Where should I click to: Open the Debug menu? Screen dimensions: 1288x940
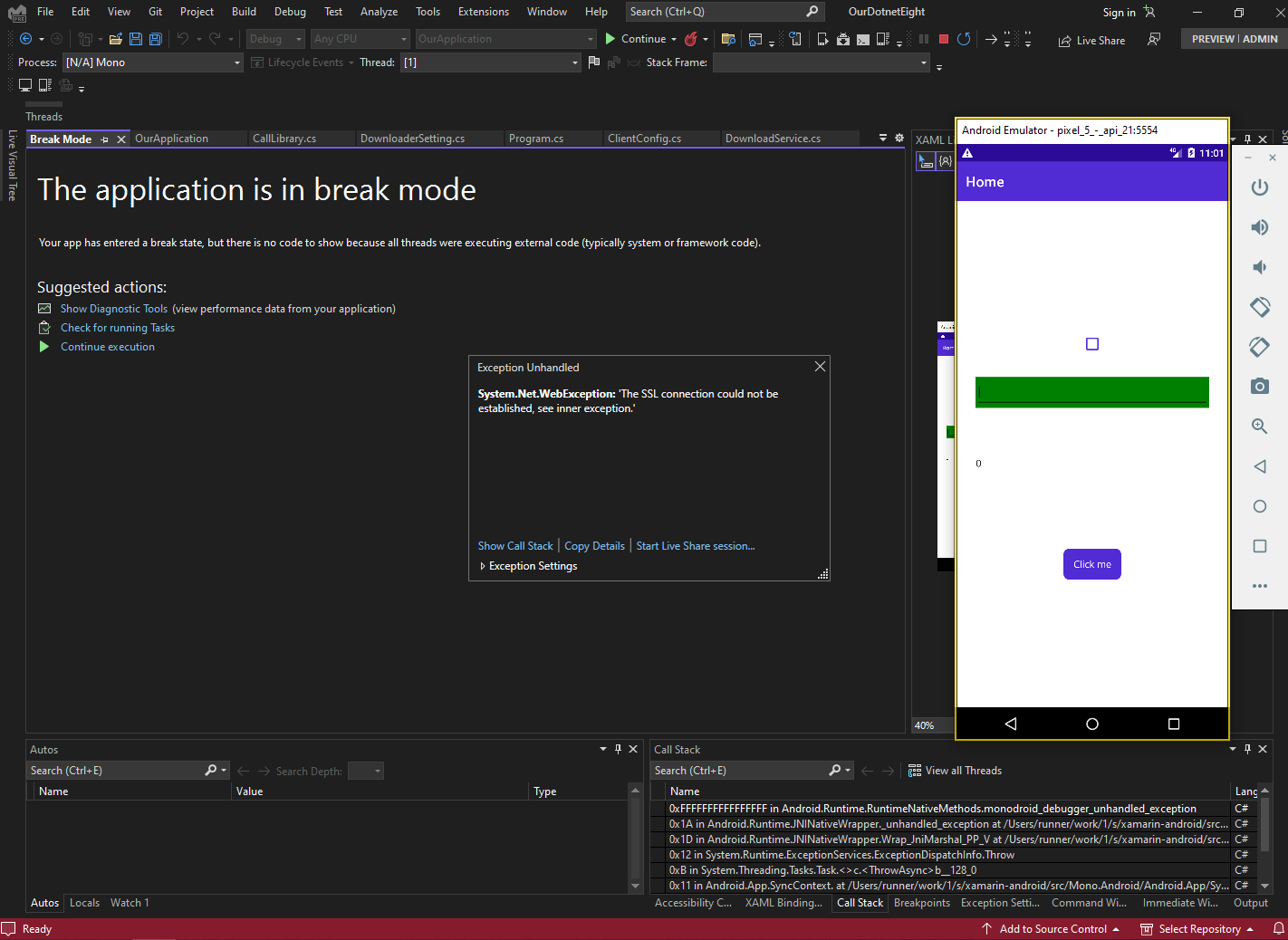(290, 12)
